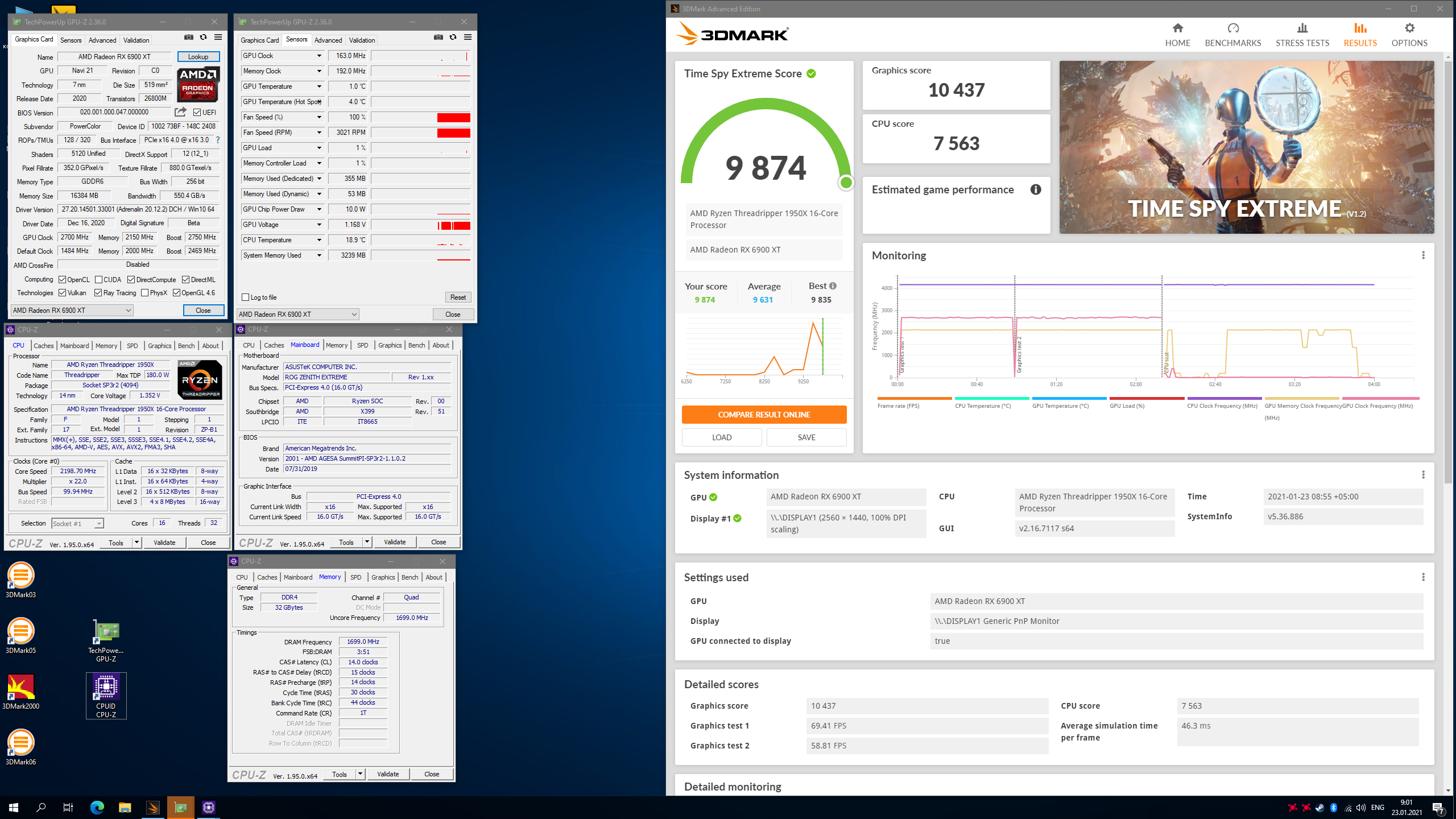
Task: Toggle the OpenCL checkbox
Action: [x=63, y=280]
